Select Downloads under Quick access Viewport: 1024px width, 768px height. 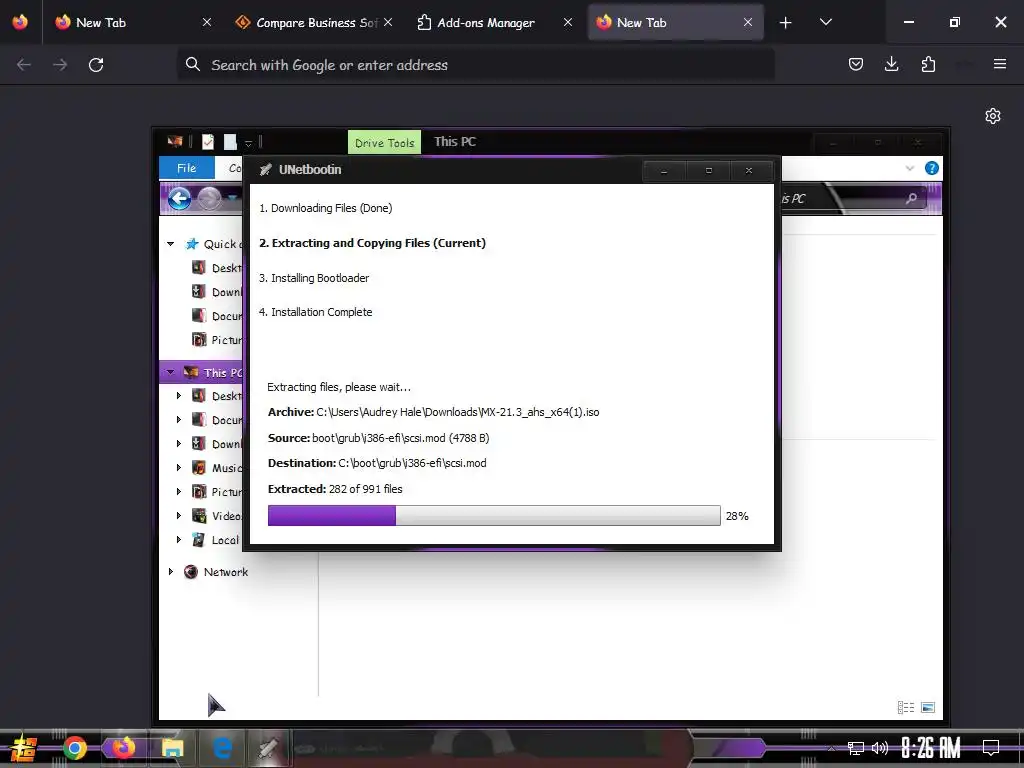[x=217, y=292]
